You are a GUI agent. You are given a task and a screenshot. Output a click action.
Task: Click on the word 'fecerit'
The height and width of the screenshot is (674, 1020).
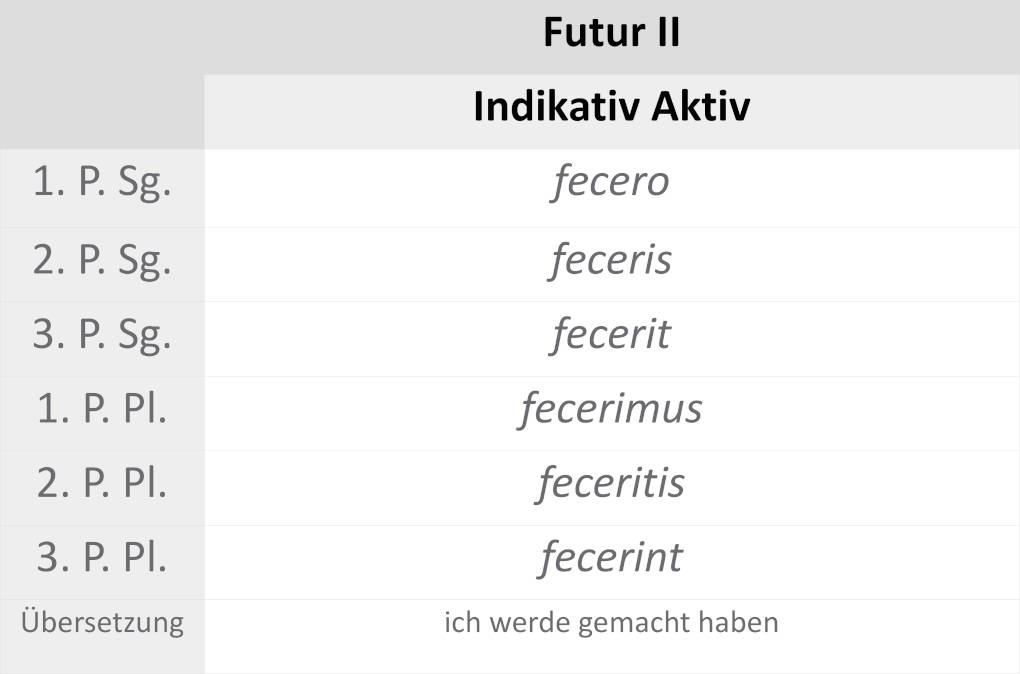coord(610,334)
